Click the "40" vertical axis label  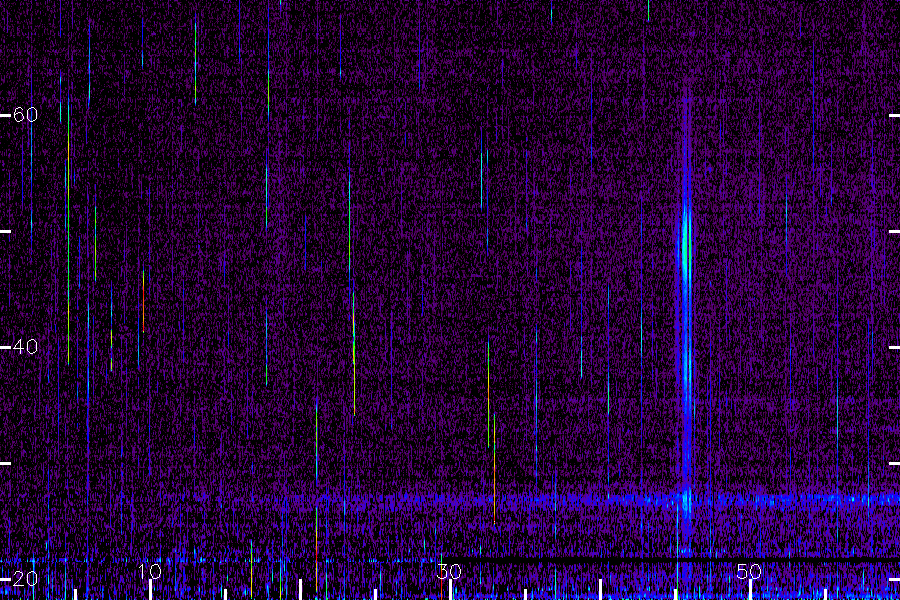tap(25, 347)
